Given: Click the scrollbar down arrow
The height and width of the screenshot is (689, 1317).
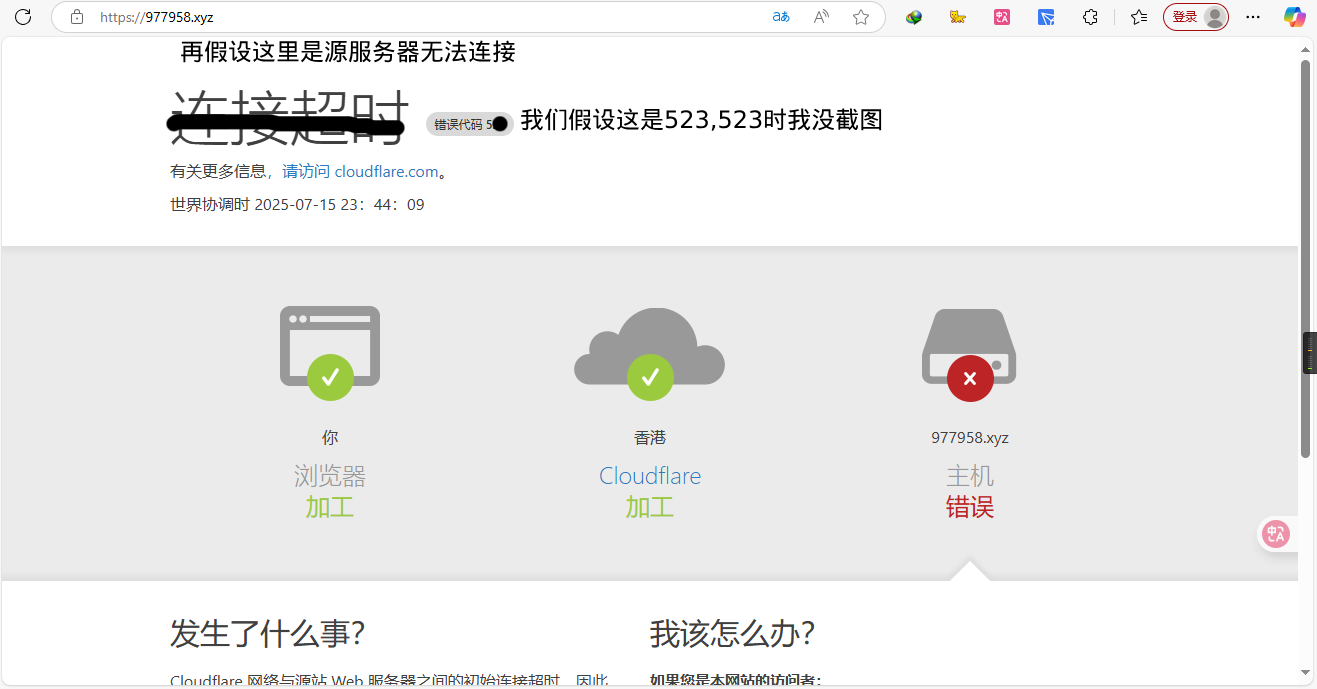Looking at the screenshot, I should tap(1305, 672).
